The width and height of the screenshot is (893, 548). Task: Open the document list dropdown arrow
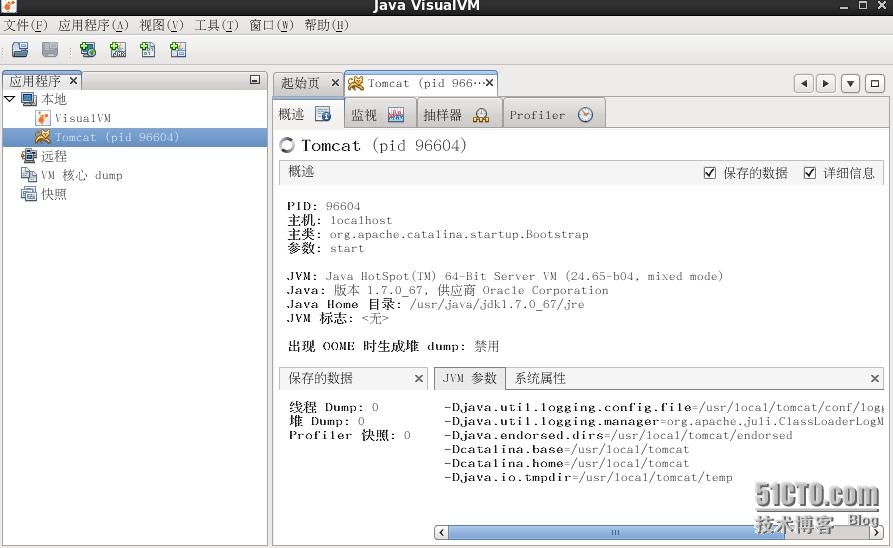click(x=850, y=84)
